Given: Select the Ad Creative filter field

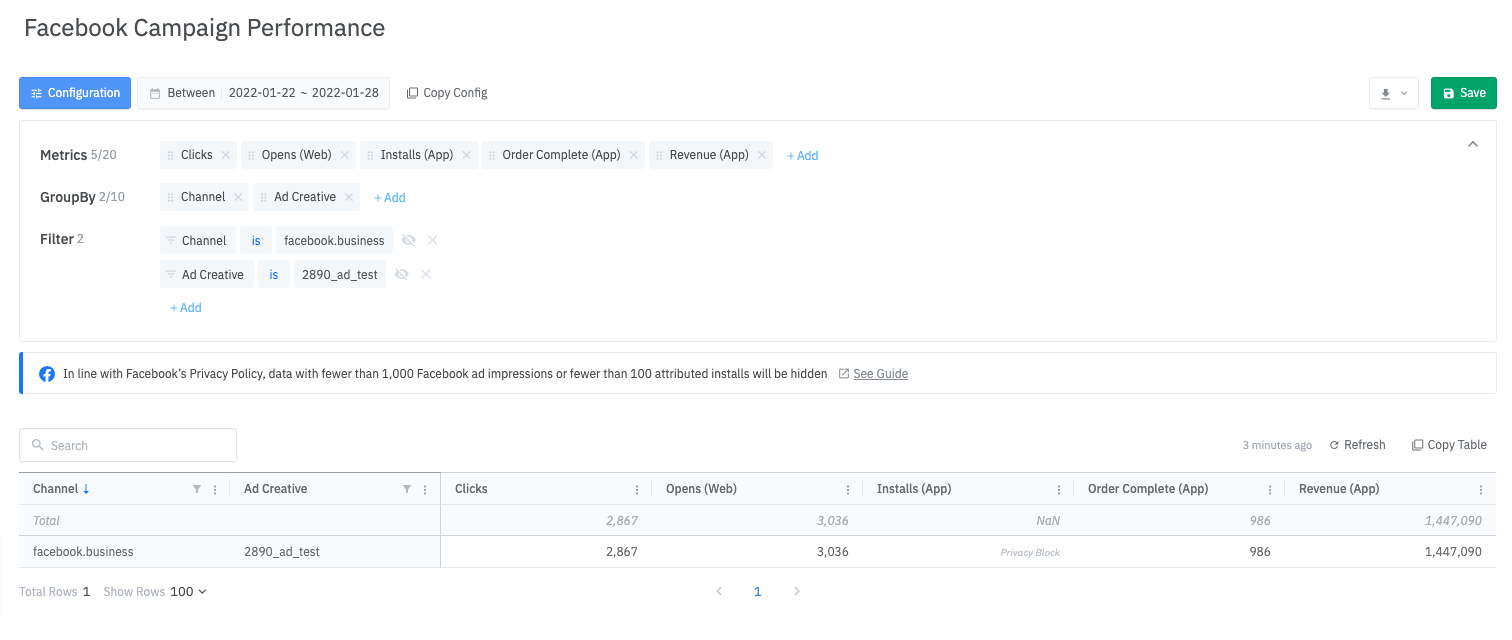Looking at the screenshot, I should (207, 275).
